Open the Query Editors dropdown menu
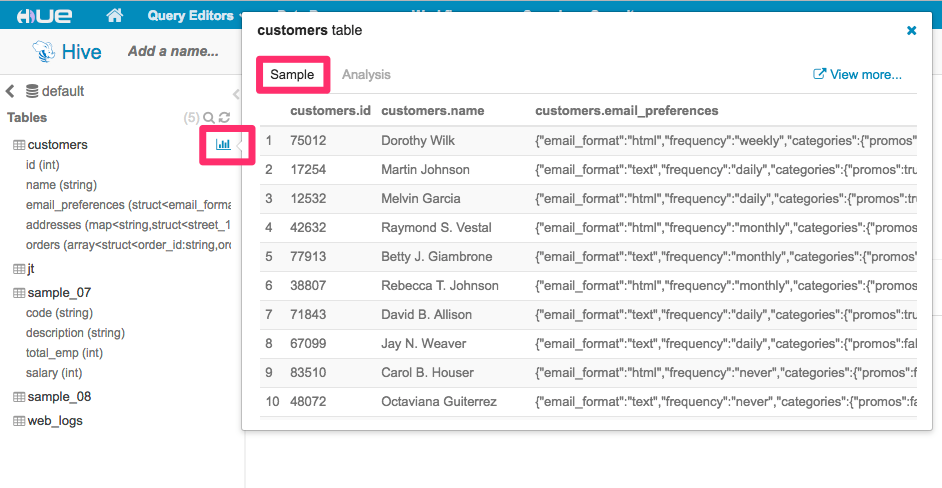This screenshot has width=942, height=488. [195, 15]
